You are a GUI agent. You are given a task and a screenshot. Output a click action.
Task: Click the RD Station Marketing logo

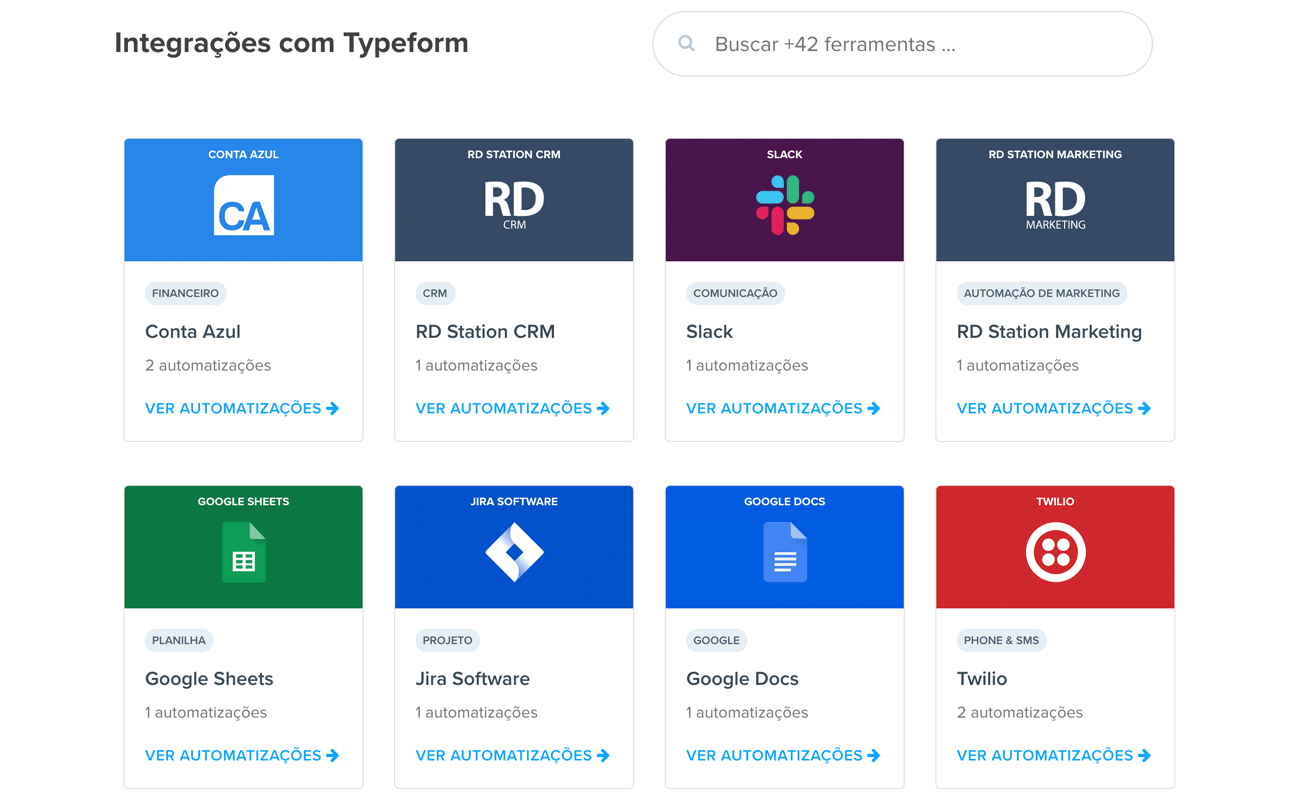tap(1055, 206)
